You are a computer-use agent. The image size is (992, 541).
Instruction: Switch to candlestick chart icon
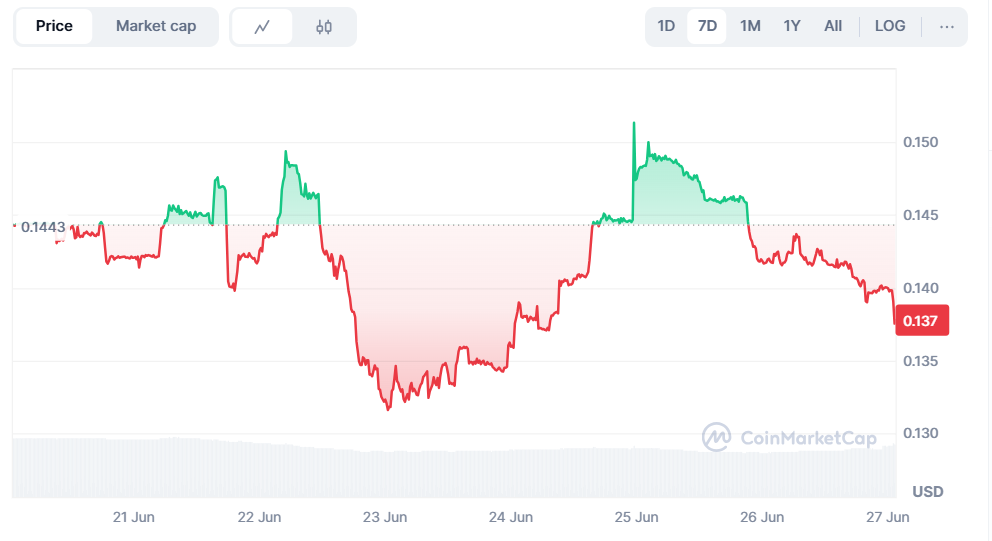(x=324, y=27)
